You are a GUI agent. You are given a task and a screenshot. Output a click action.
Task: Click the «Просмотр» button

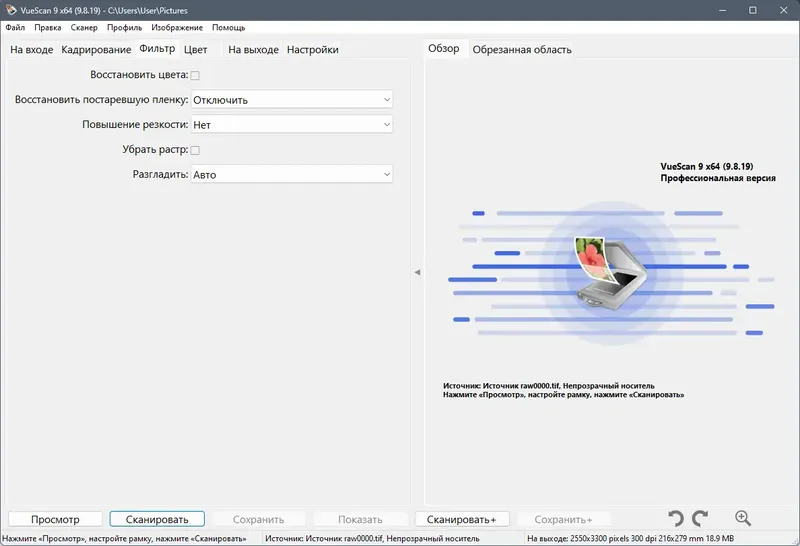pos(55,519)
